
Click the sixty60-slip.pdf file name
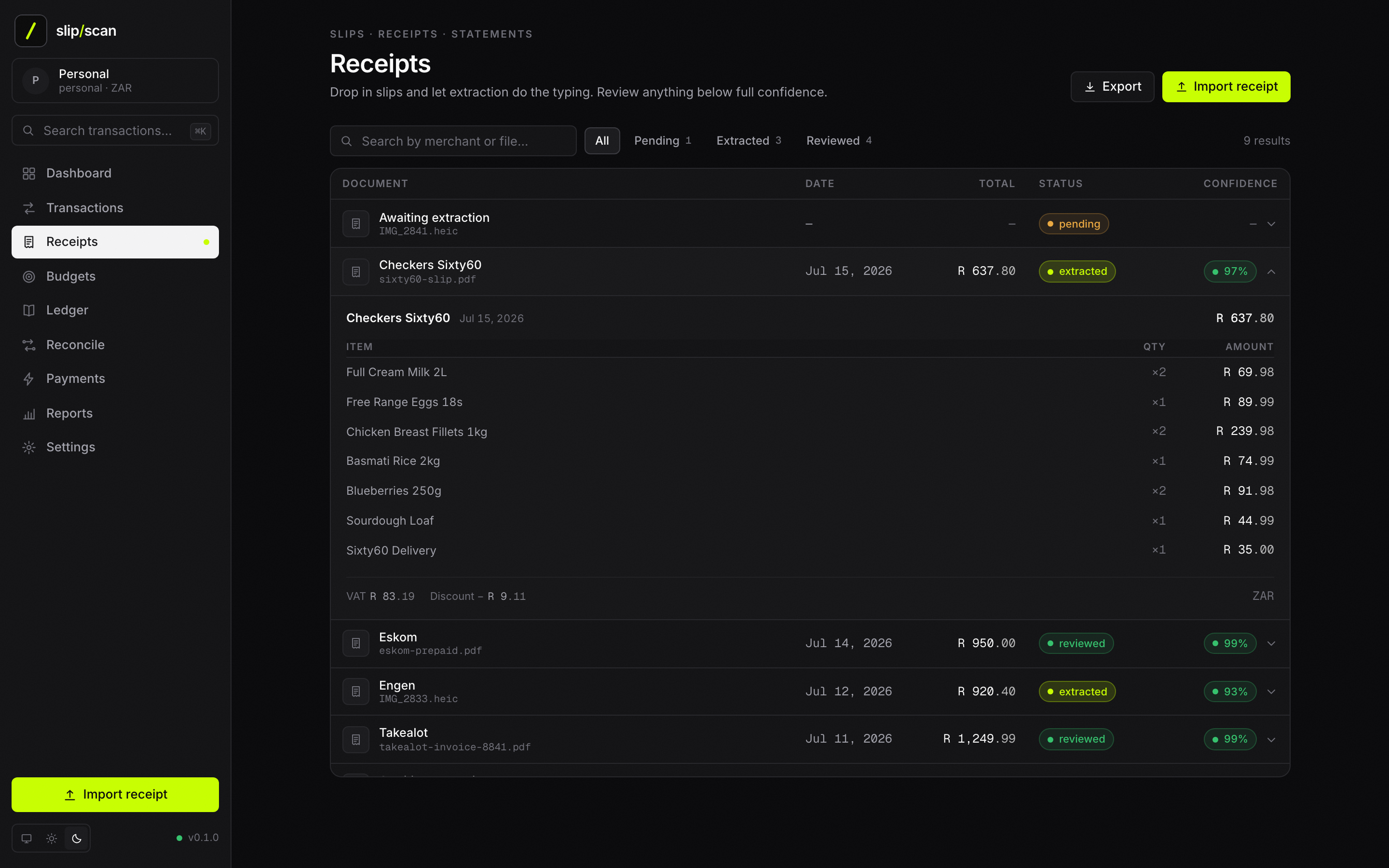click(427, 280)
